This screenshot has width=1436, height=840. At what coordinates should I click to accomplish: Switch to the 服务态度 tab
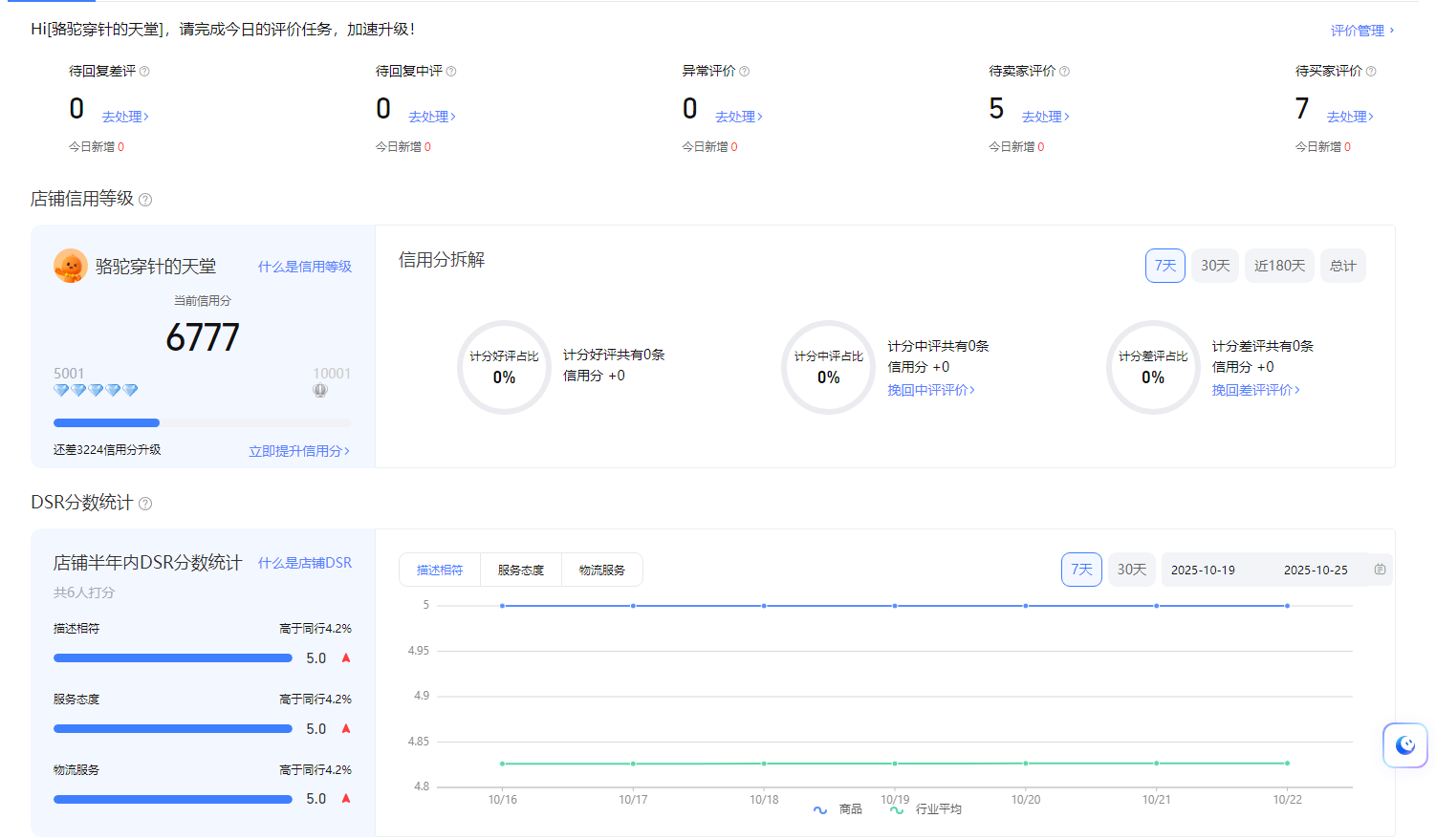point(521,571)
